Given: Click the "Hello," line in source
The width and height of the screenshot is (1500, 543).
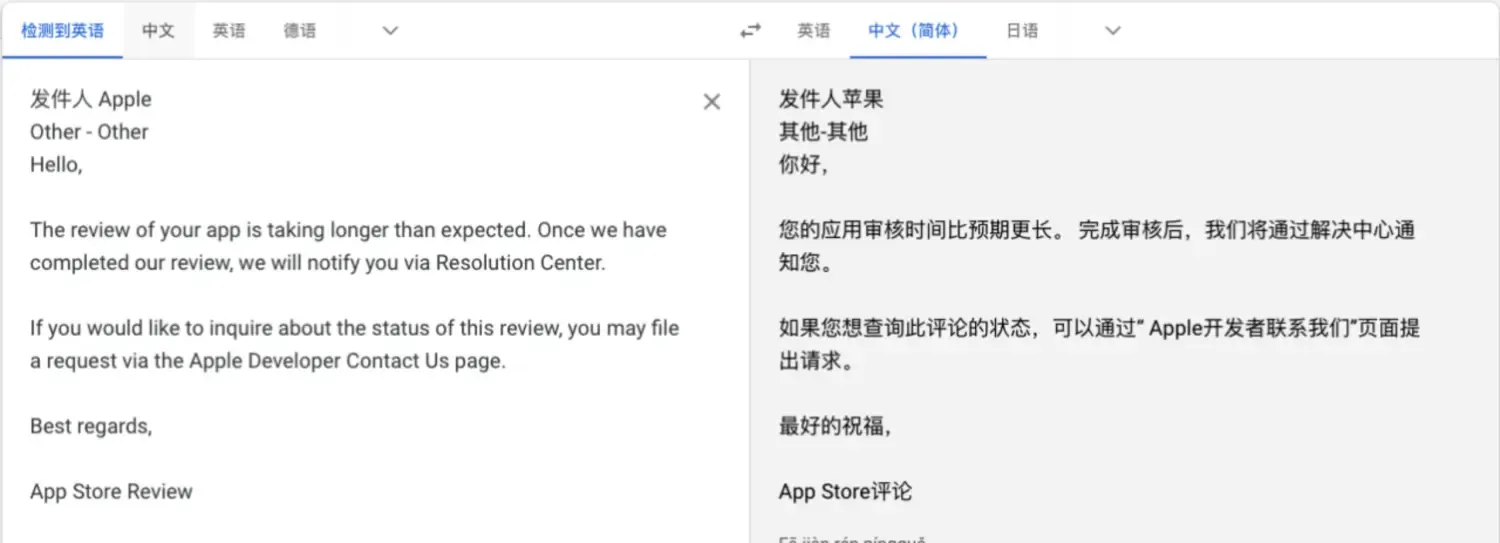Looking at the screenshot, I should (x=56, y=165).
